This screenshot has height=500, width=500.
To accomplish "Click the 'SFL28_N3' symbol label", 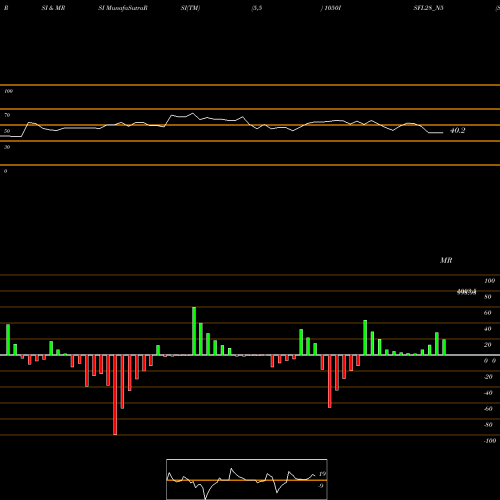I will [428, 8].
